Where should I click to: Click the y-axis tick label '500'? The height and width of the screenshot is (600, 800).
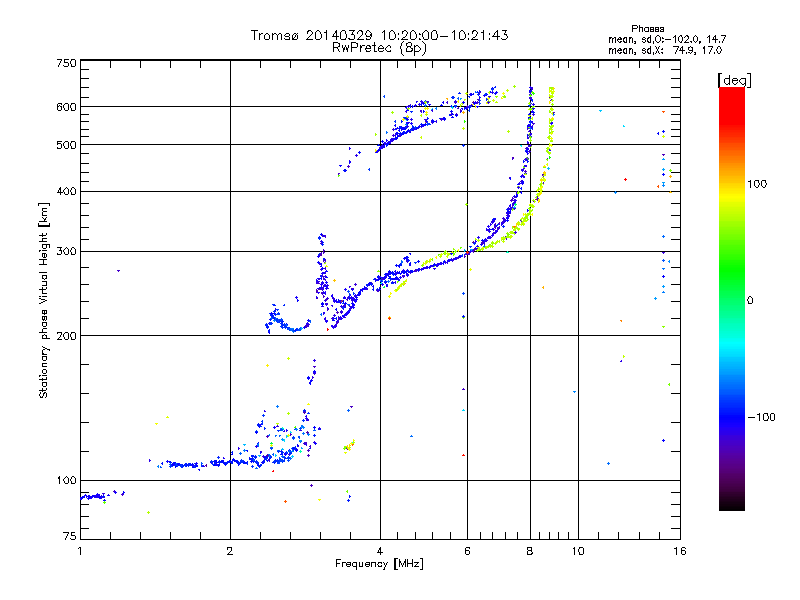67,145
